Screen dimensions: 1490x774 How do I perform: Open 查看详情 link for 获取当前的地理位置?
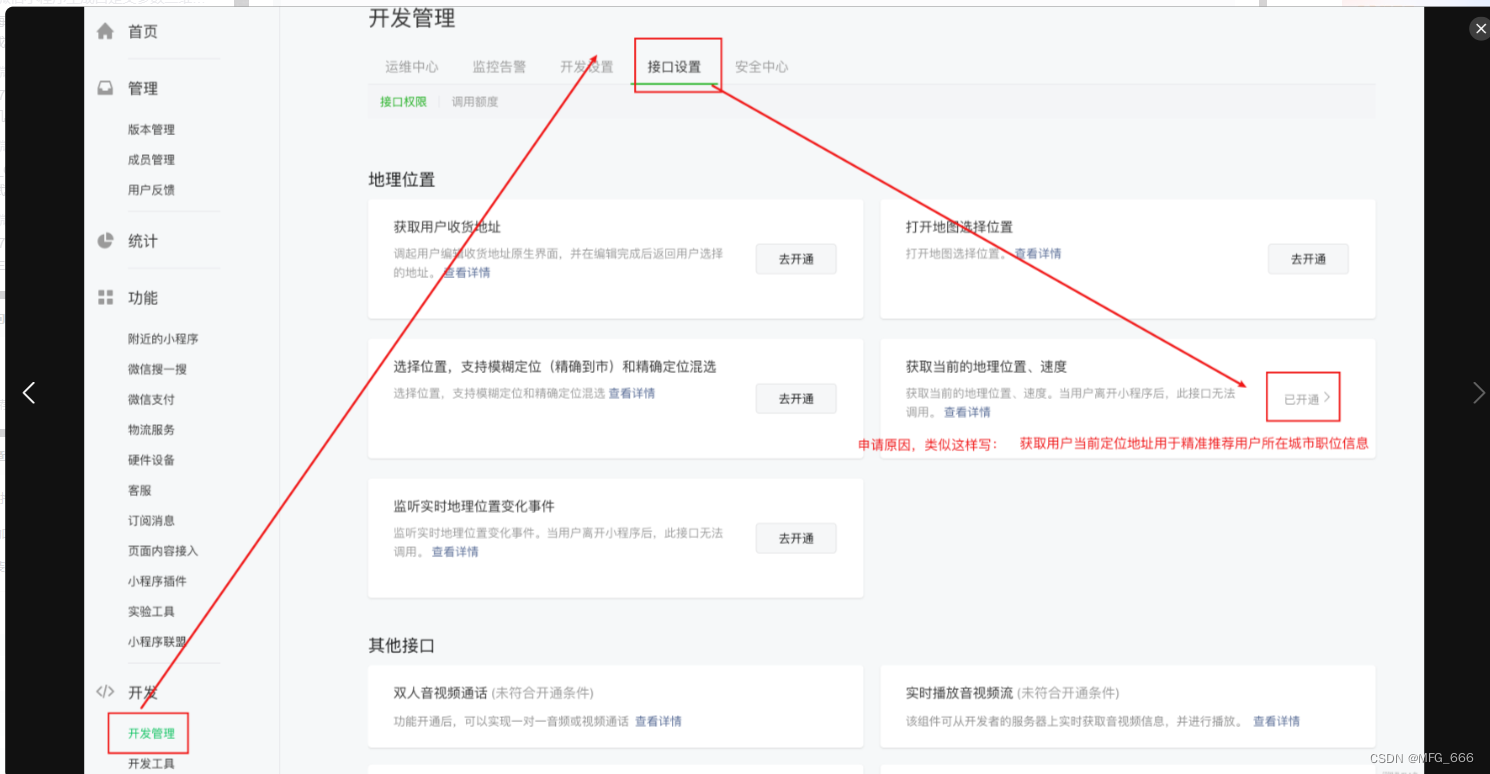click(x=967, y=412)
